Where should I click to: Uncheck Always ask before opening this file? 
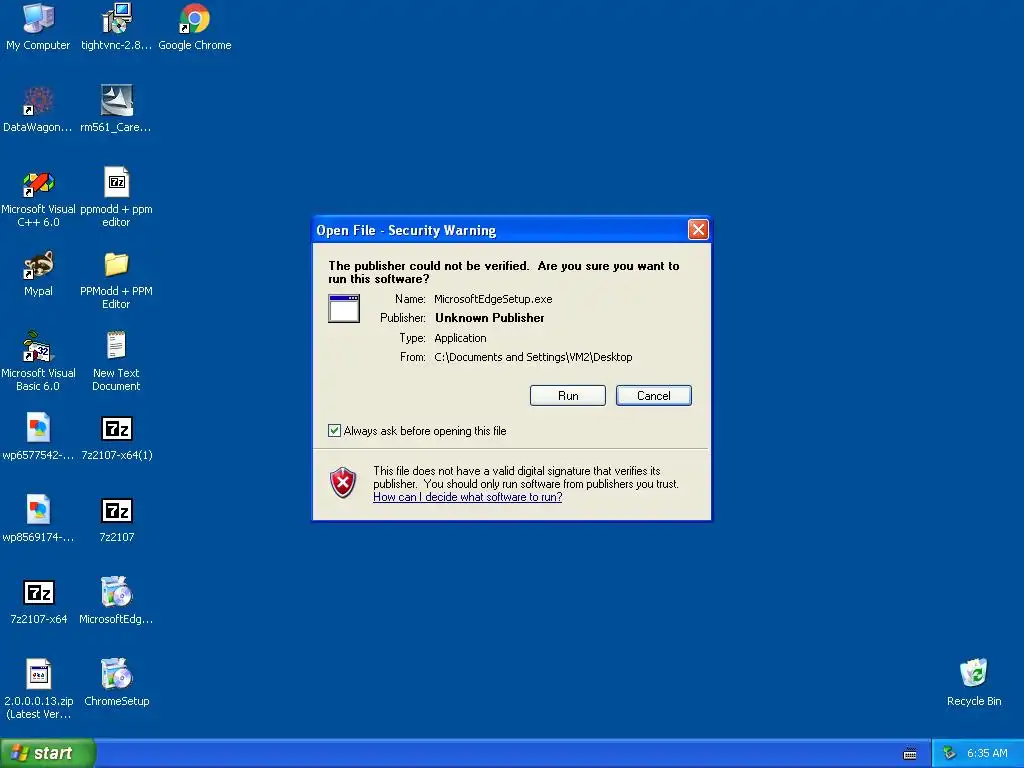334,430
